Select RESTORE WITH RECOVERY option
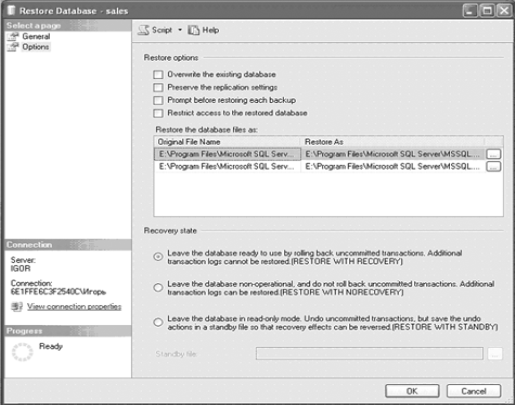The height and width of the screenshot is (406, 516). (158, 257)
